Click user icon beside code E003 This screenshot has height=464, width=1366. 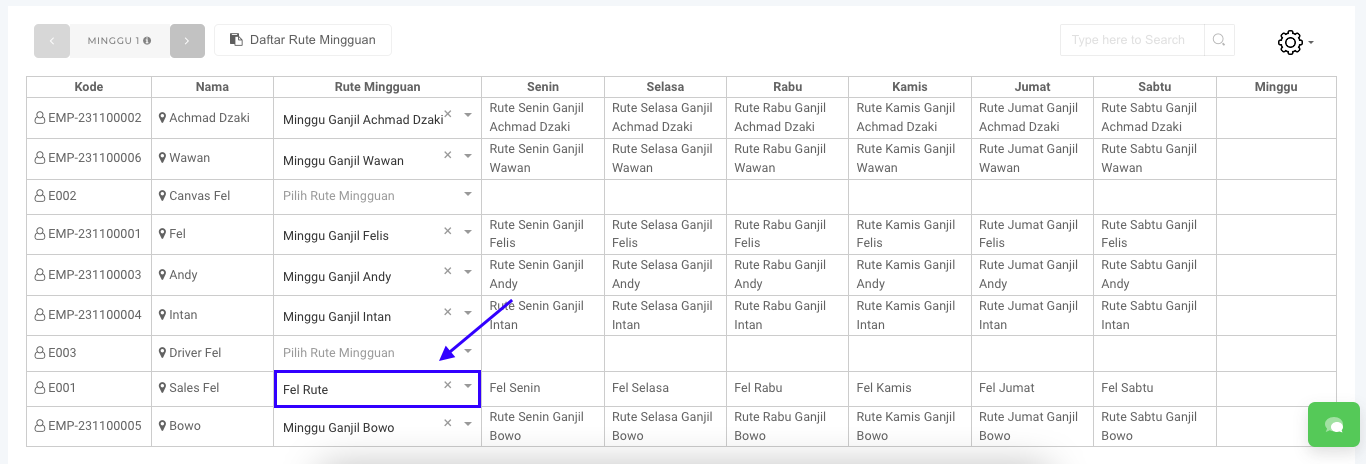[x=40, y=353]
